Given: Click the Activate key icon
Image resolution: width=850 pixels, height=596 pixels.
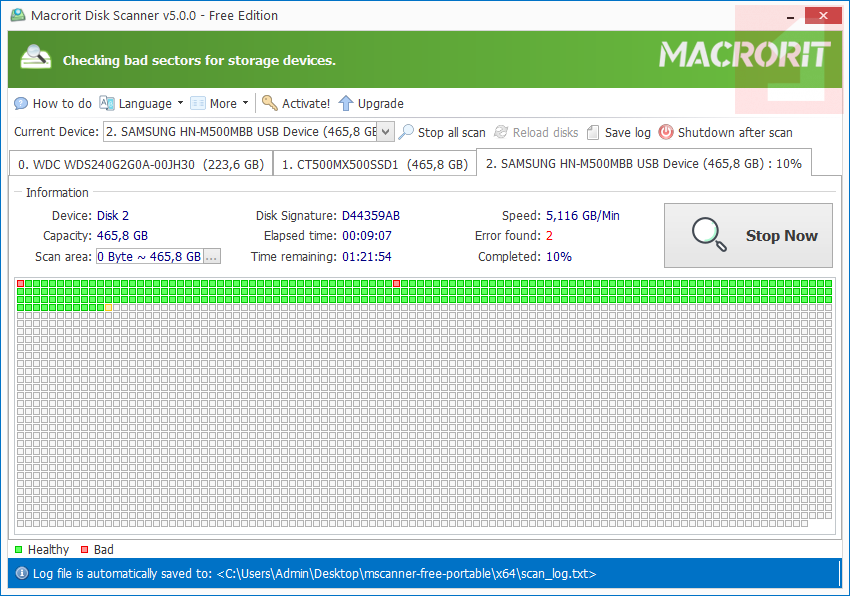Looking at the screenshot, I should 269,102.
